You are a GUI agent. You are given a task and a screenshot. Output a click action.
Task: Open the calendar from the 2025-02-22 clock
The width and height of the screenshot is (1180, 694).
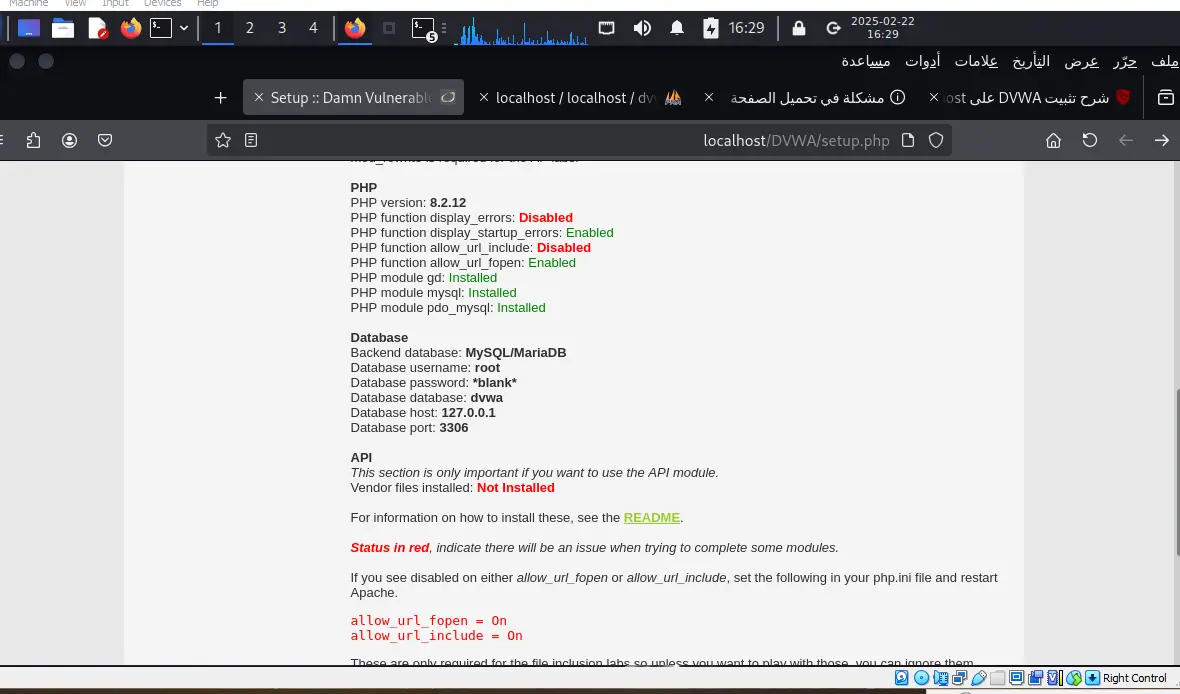[x=883, y=28]
